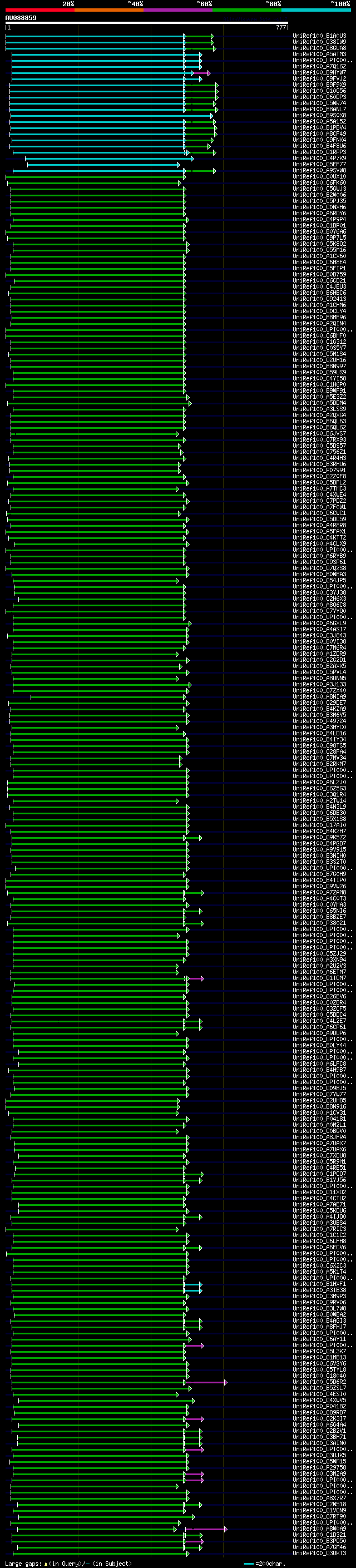
Task: Select the UniRef100_P38021 hit label
Action: point(319,923)
